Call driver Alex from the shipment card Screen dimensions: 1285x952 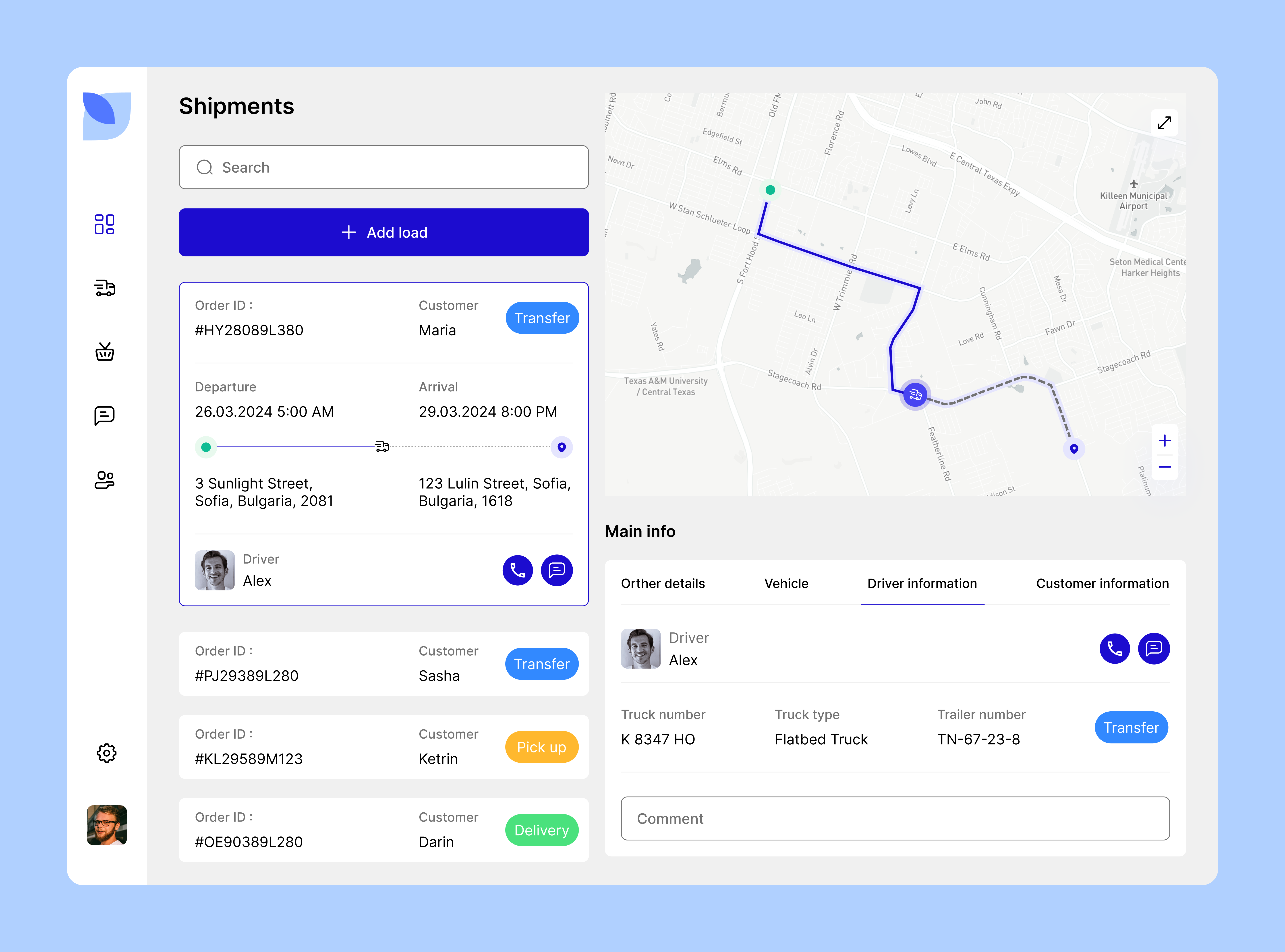click(518, 570)
